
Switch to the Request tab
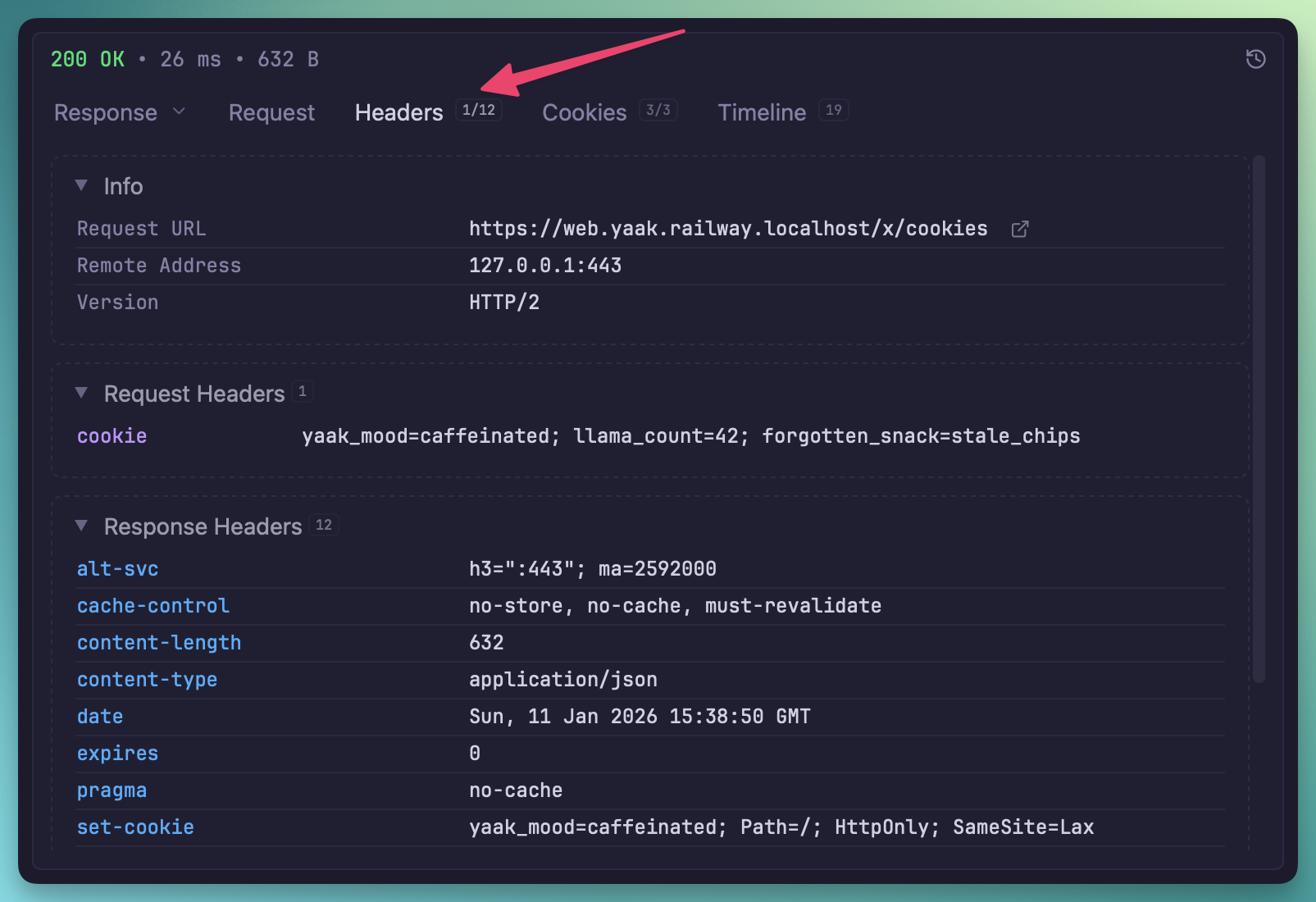(271, 112)
